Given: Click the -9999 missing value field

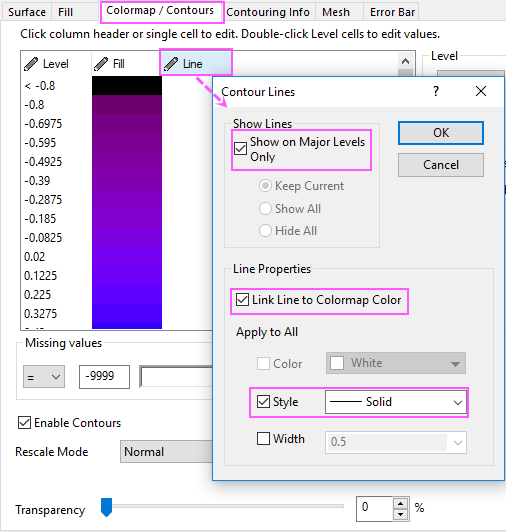Looking at the screenshot, I should pyautogui.click(x=104, y=377).
